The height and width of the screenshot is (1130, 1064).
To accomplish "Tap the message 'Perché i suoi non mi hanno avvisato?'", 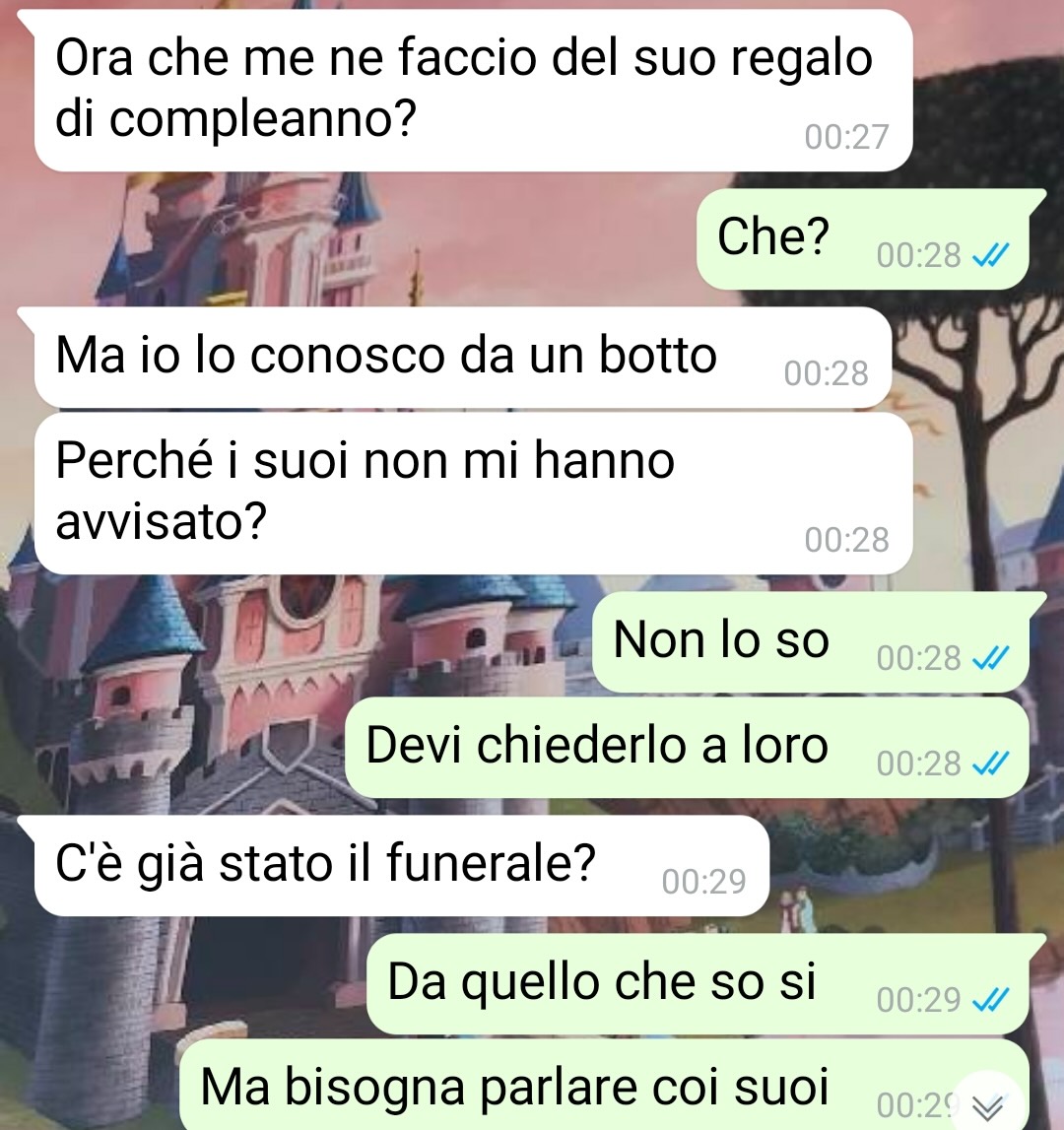I will pyautogui.click(x=473, y=493).
